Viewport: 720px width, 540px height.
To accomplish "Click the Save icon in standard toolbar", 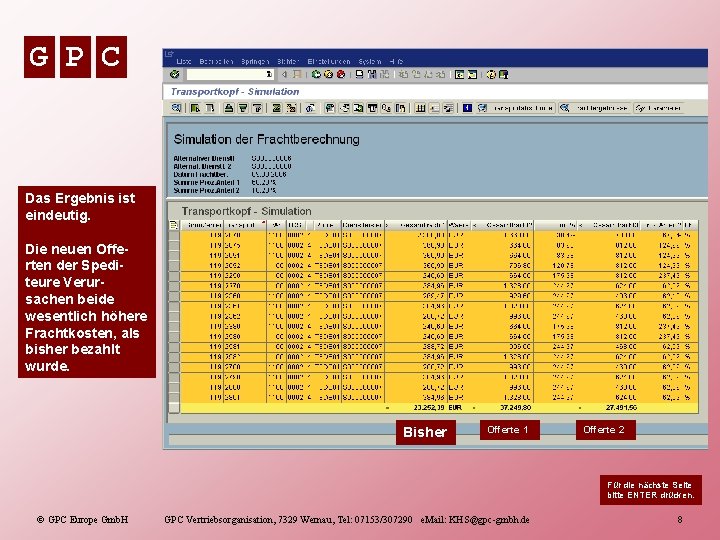I will [297, 74].
